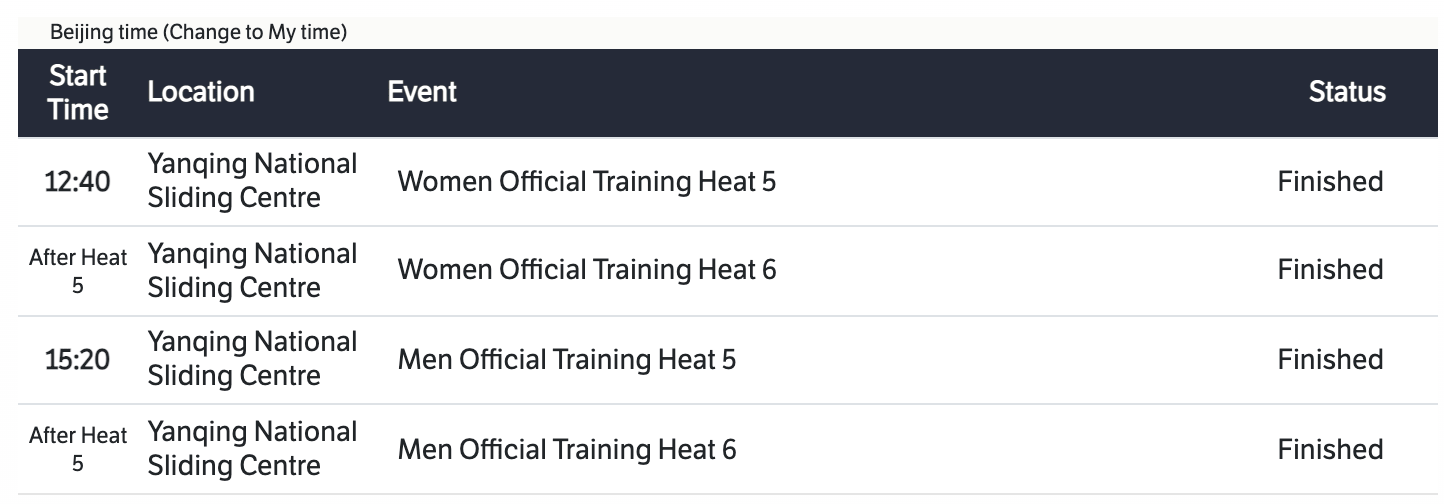Click Finished status for Men Heat 5
Screen dimensions: 1444x504
pos(1330,359)
